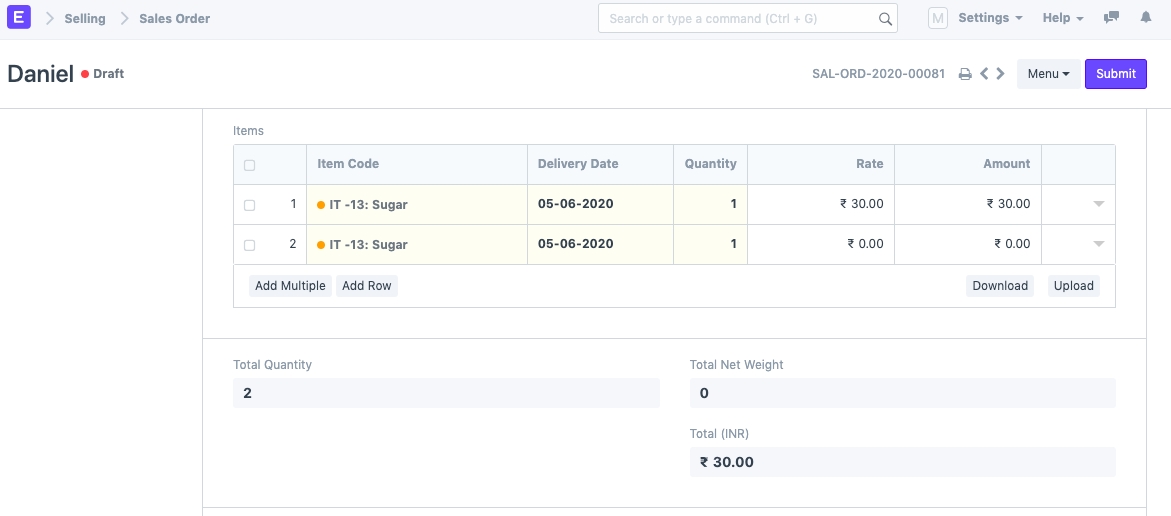Open the chat messages icon
The image size is (1171, 516).
1111,18
